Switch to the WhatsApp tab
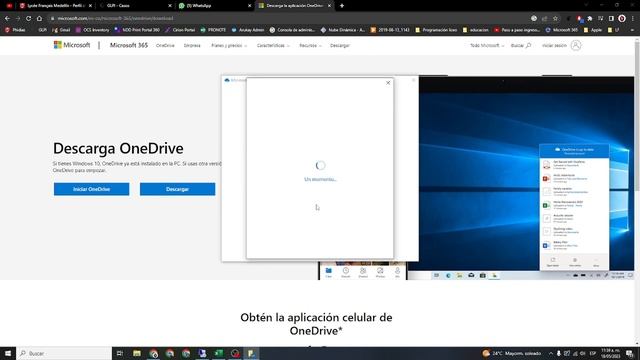Image resolution: width=640 pixels, height=360 pixels. click(213, 6)
